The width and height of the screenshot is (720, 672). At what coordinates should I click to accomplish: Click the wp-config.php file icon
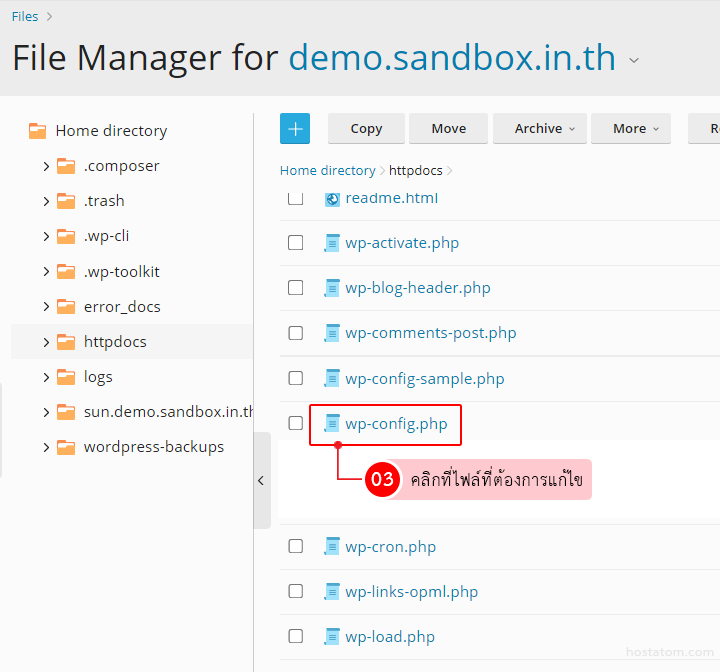click(332, 424)
